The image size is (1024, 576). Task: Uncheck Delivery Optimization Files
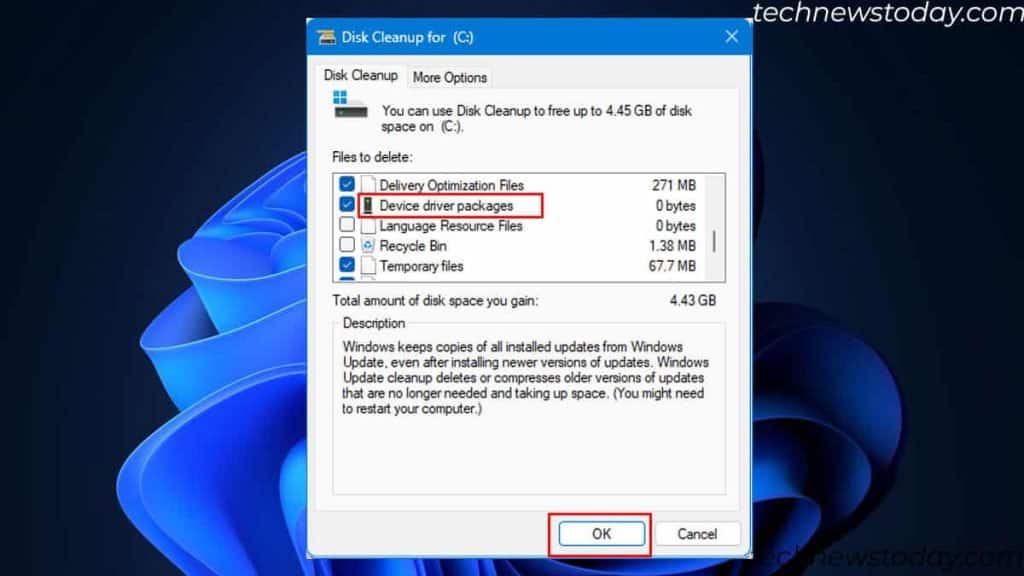coord(346,185)
